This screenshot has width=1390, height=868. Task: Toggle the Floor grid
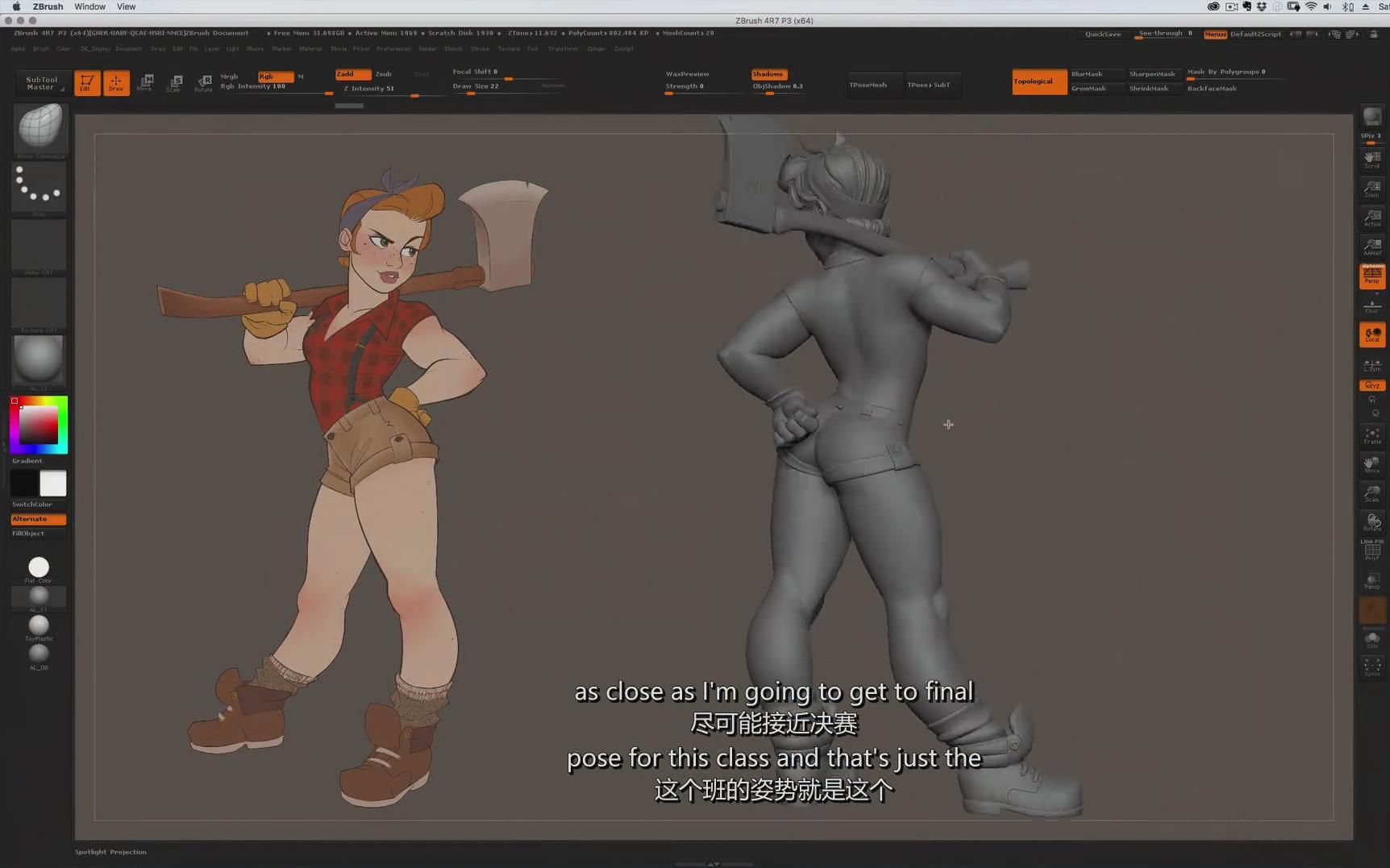1371,306
